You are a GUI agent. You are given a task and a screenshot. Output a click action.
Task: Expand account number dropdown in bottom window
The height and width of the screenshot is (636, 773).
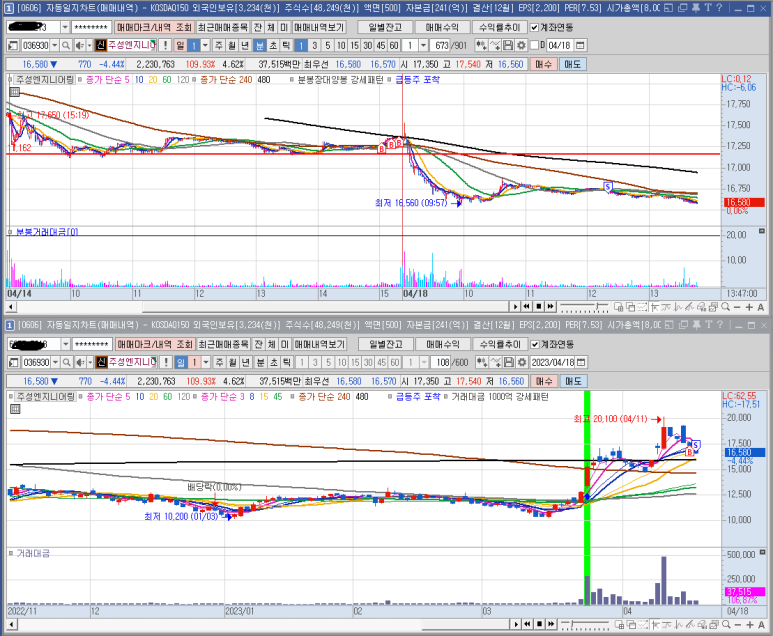point(65,345)
